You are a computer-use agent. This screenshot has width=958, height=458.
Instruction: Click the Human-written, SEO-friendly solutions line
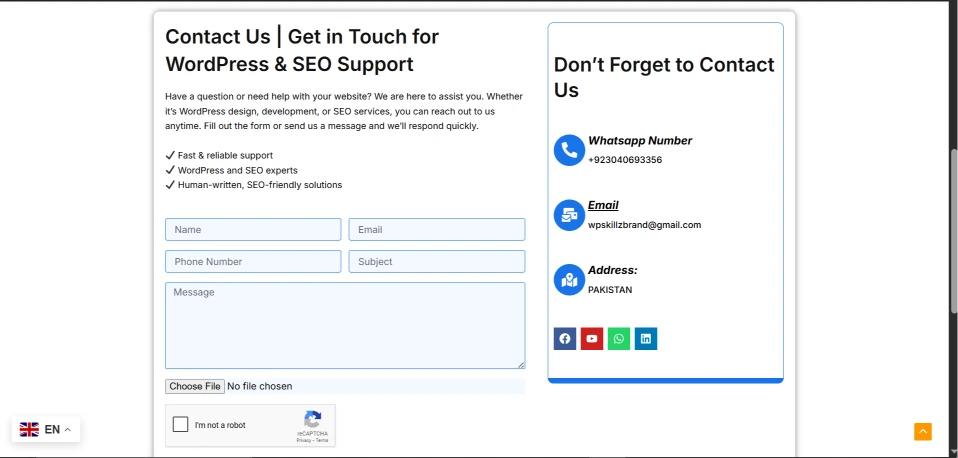coord(254,185)
